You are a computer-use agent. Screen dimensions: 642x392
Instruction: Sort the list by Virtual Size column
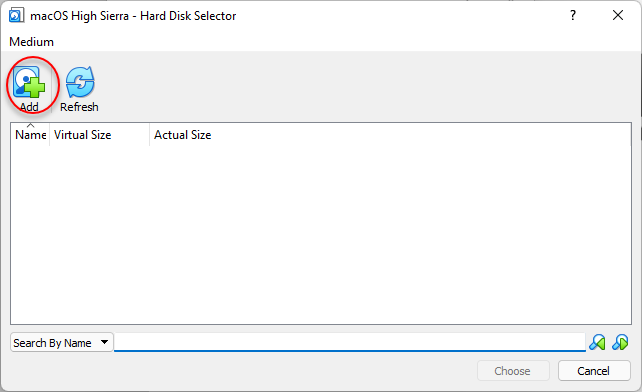point(99,135)
